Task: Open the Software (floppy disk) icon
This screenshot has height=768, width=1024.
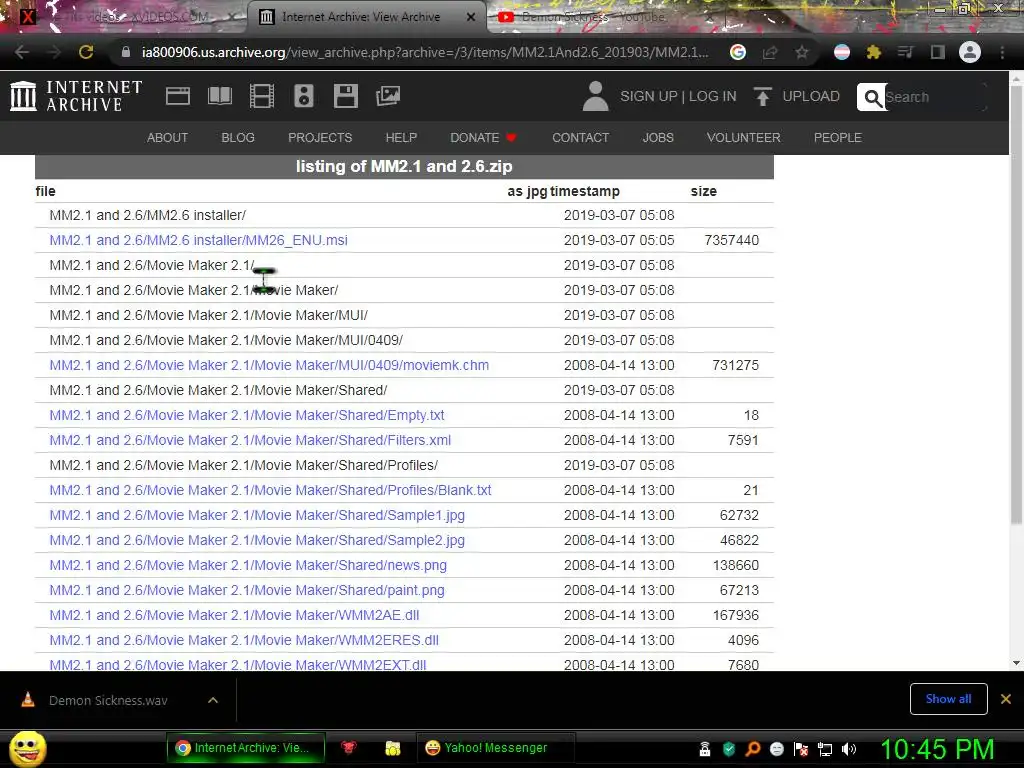Action: [345, 96]
